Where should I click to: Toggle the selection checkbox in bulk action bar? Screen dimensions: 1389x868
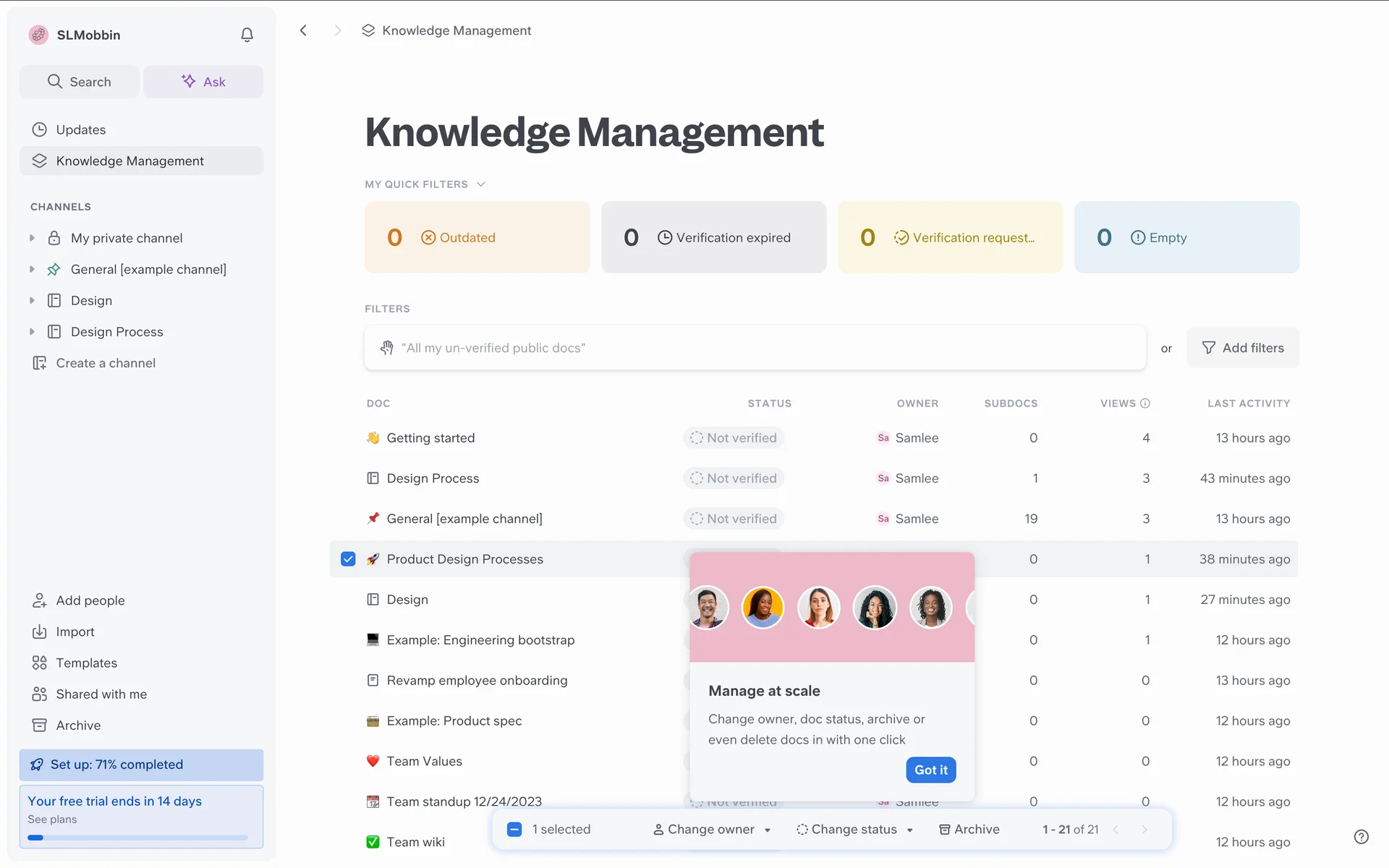514,830
